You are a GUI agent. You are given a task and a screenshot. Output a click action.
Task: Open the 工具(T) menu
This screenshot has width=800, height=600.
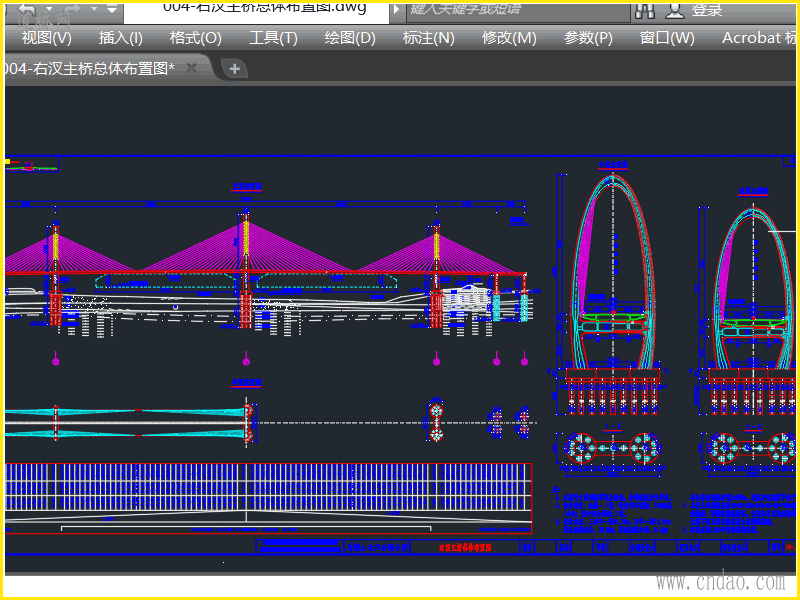coord(273,38)
